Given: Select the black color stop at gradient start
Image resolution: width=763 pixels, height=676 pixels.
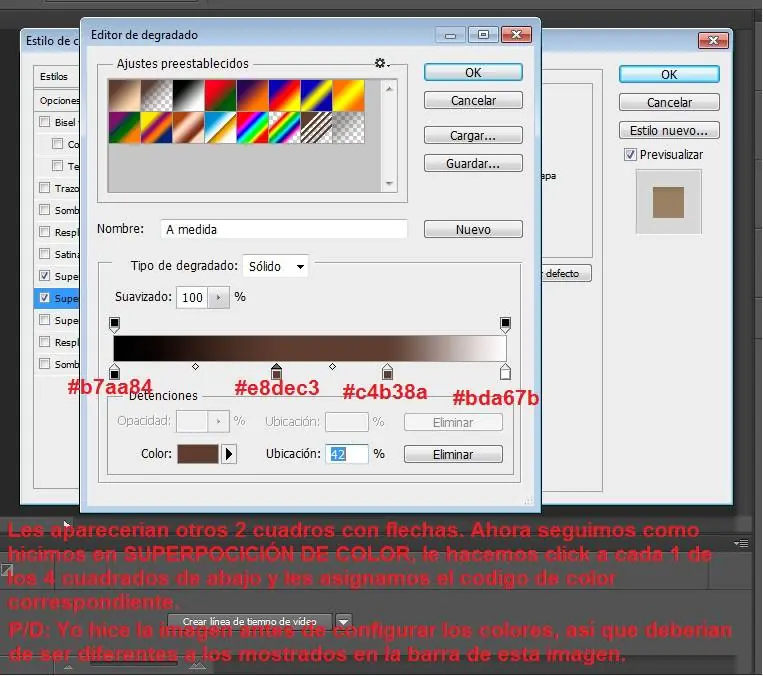Looking at the screenshot, I should pos(114,372).
